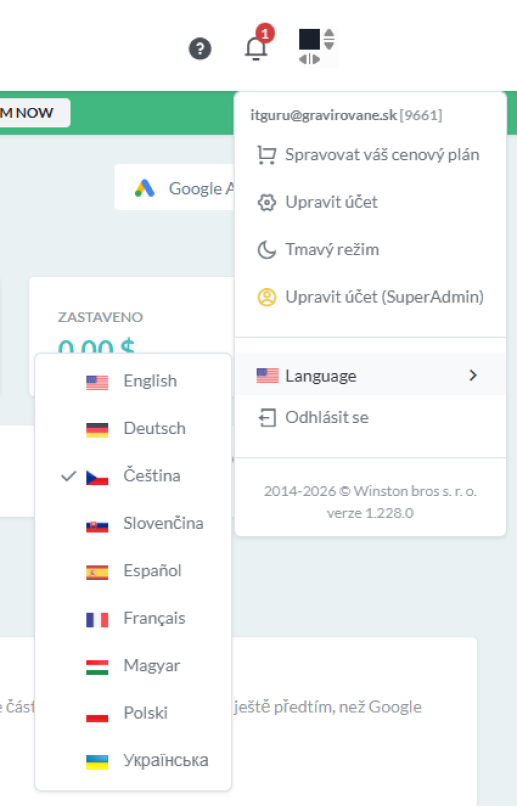The height and width of the screenshot is (807, 517).
Task: Click the Google Ads button
Action: (x=175, y=188)
